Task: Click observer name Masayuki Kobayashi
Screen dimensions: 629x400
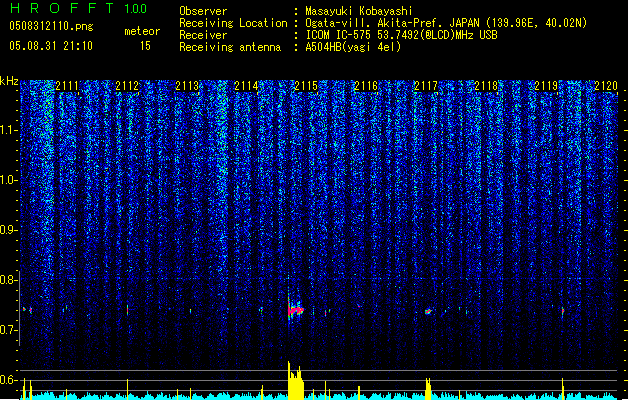Action: point(359,11)
